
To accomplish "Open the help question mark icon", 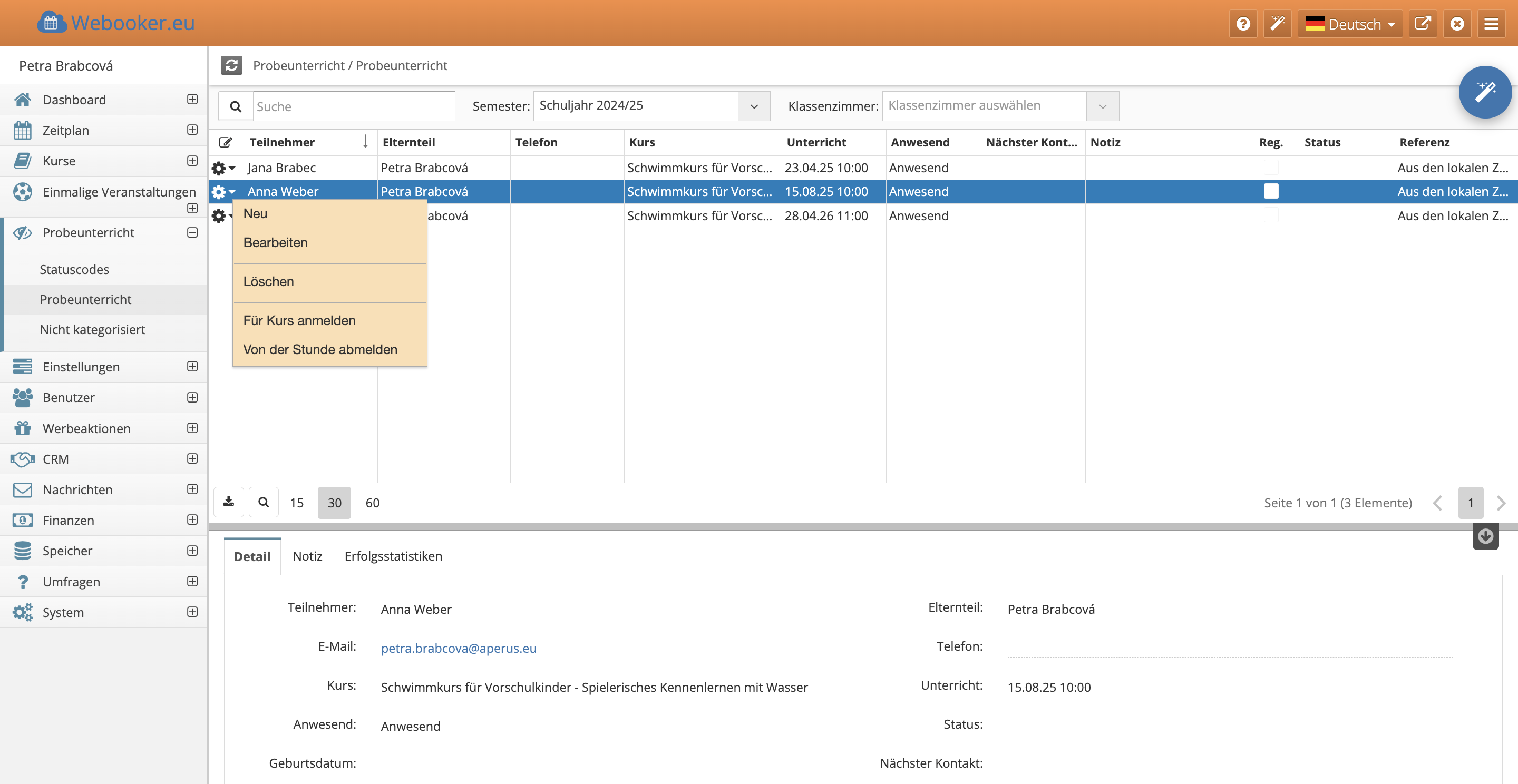I will (1243, 24).
